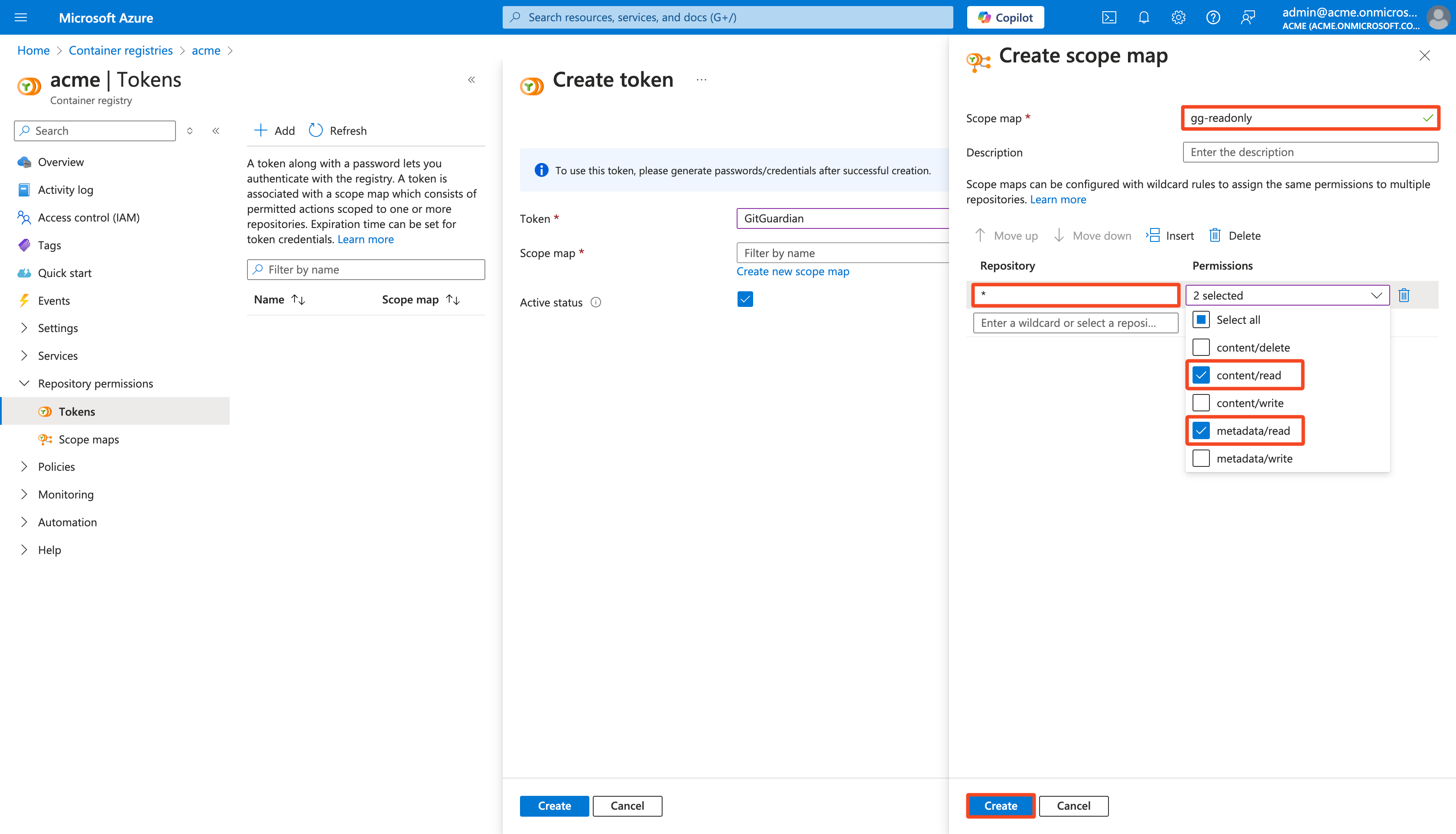This screenshot has width=1456, height=834.
Task: Click the Copilot button
Action: 1005,17
